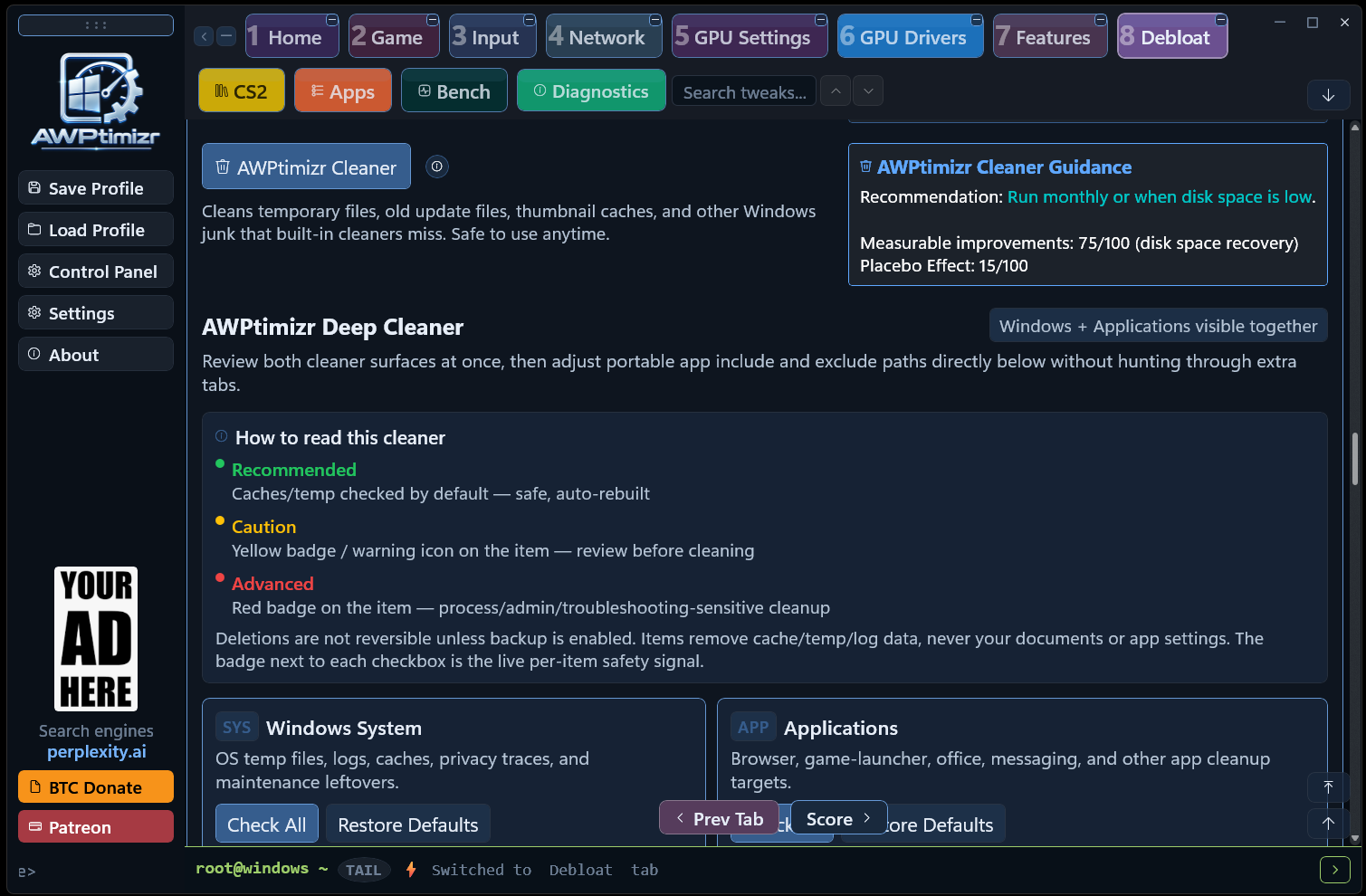Click the floating Prev Tab button
Image resolution: width=1366 pixels, height=896 pixels.
tap(720, 818)
